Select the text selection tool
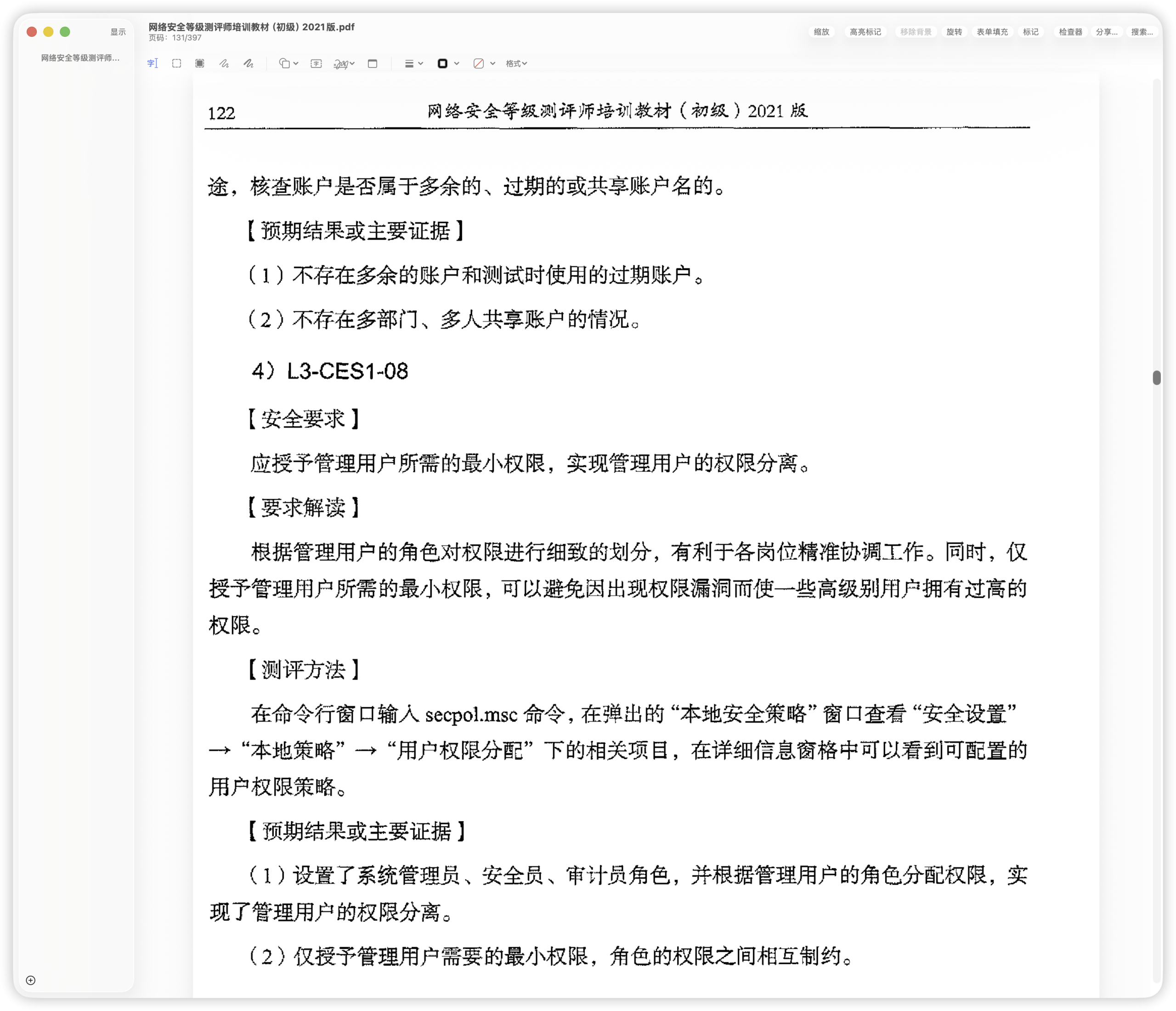This screenshot has width=1176, height=1011. pyautogui.click(x=152, y=63)
